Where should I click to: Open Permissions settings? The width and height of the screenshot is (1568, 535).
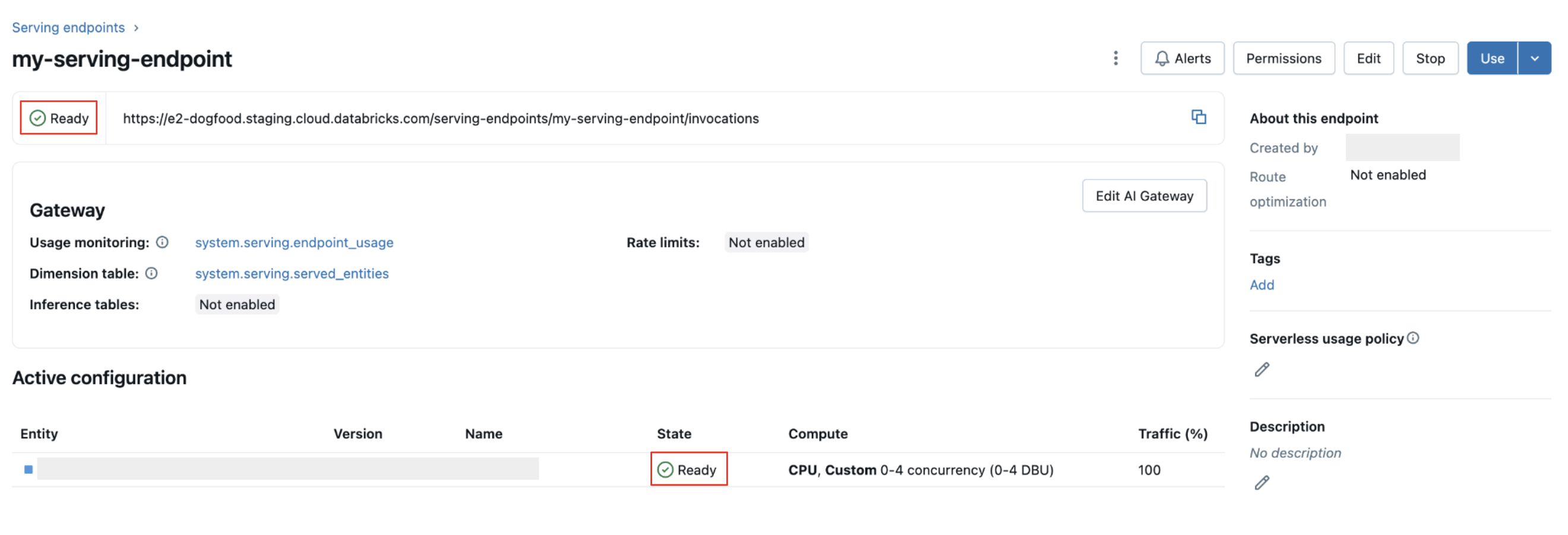click(x=1284, y=58)
